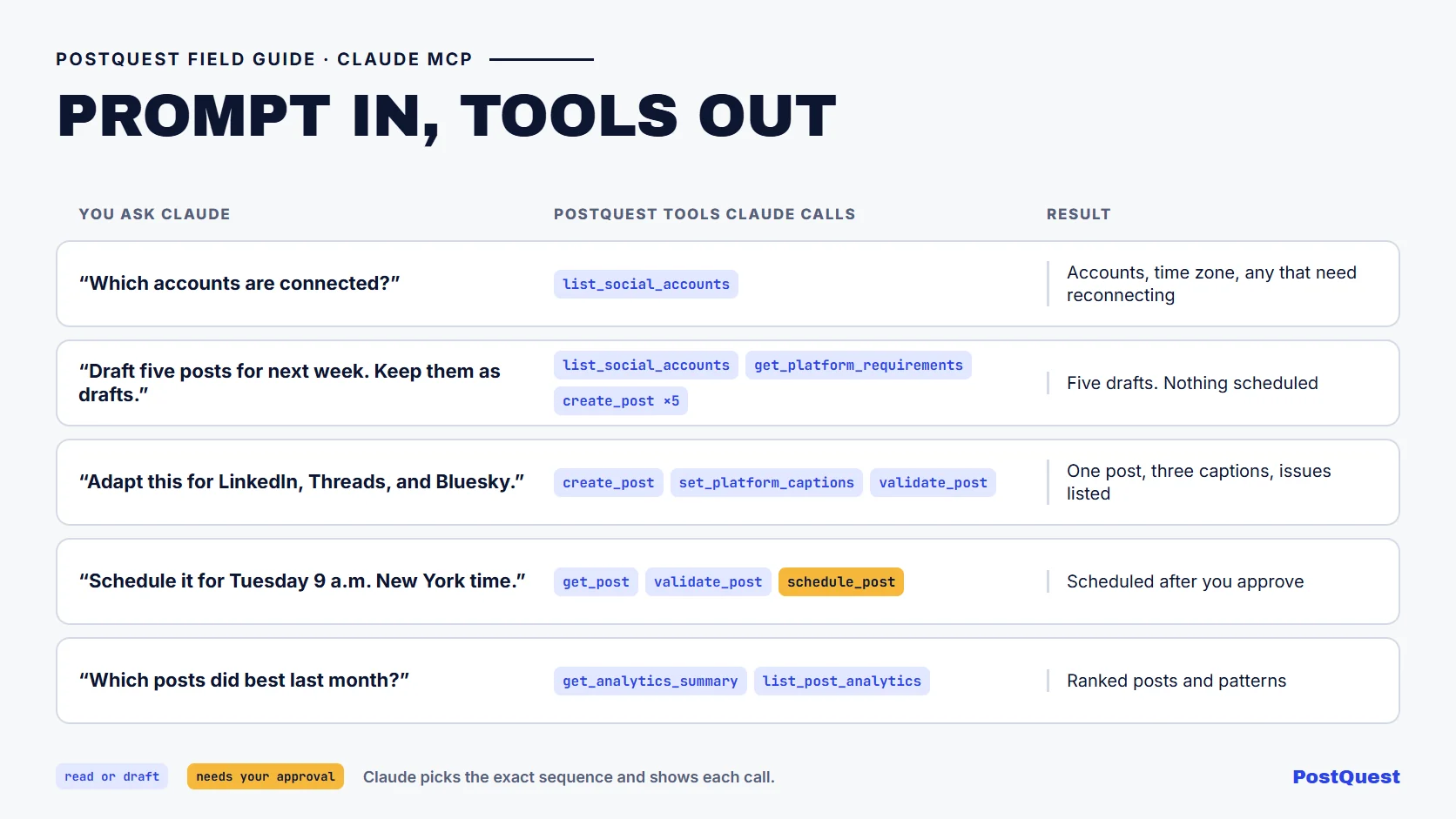Click result "Five drafts. Nothing scheduled"
This screenshot has width=1456, height=819.
point(1192,383)
